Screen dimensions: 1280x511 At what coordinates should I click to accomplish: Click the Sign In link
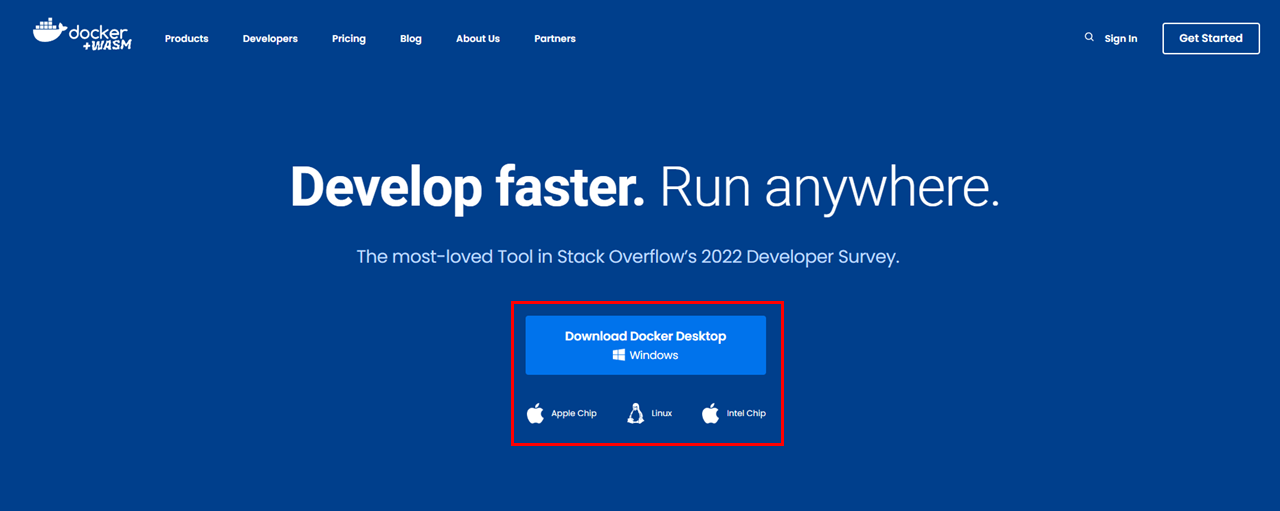(x=1121, y=39)
